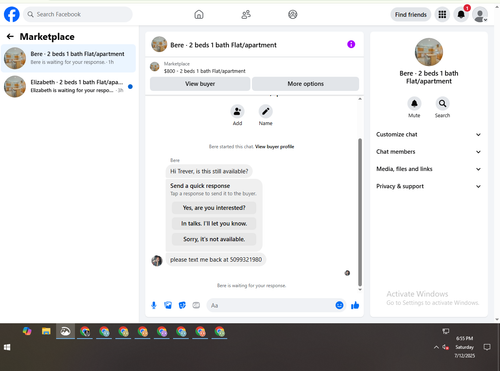This screenshot has width=500, height=371.
Task: Expand Privacy & support section
Action: [x=429, y=186]
